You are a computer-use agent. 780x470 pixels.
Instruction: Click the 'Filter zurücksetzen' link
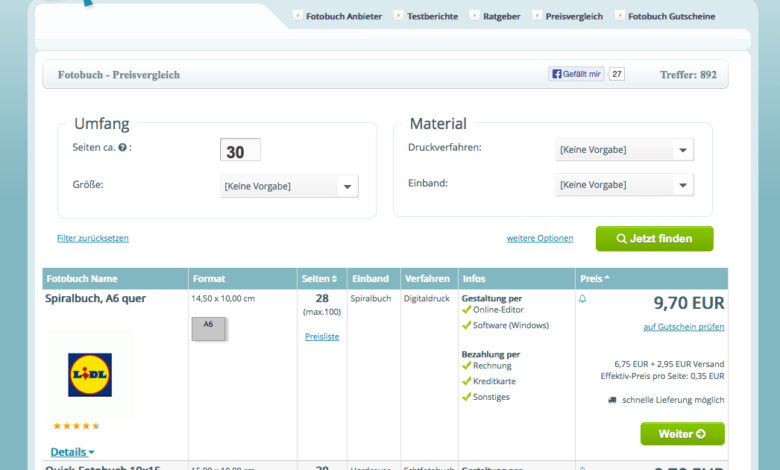93,238
